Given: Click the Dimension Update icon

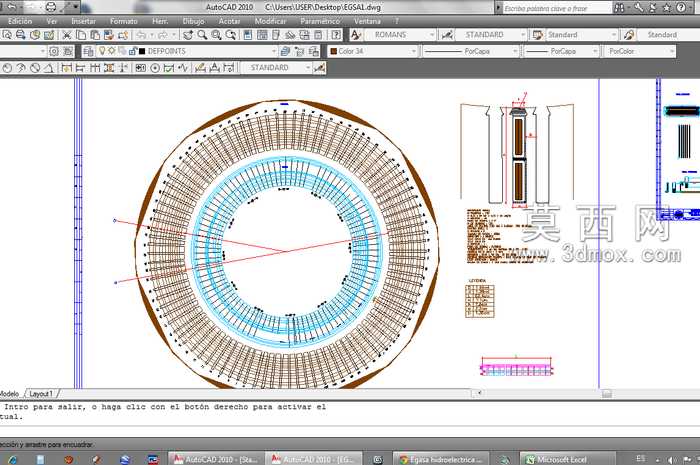Looking at the screenshot, I should [229, 68].
